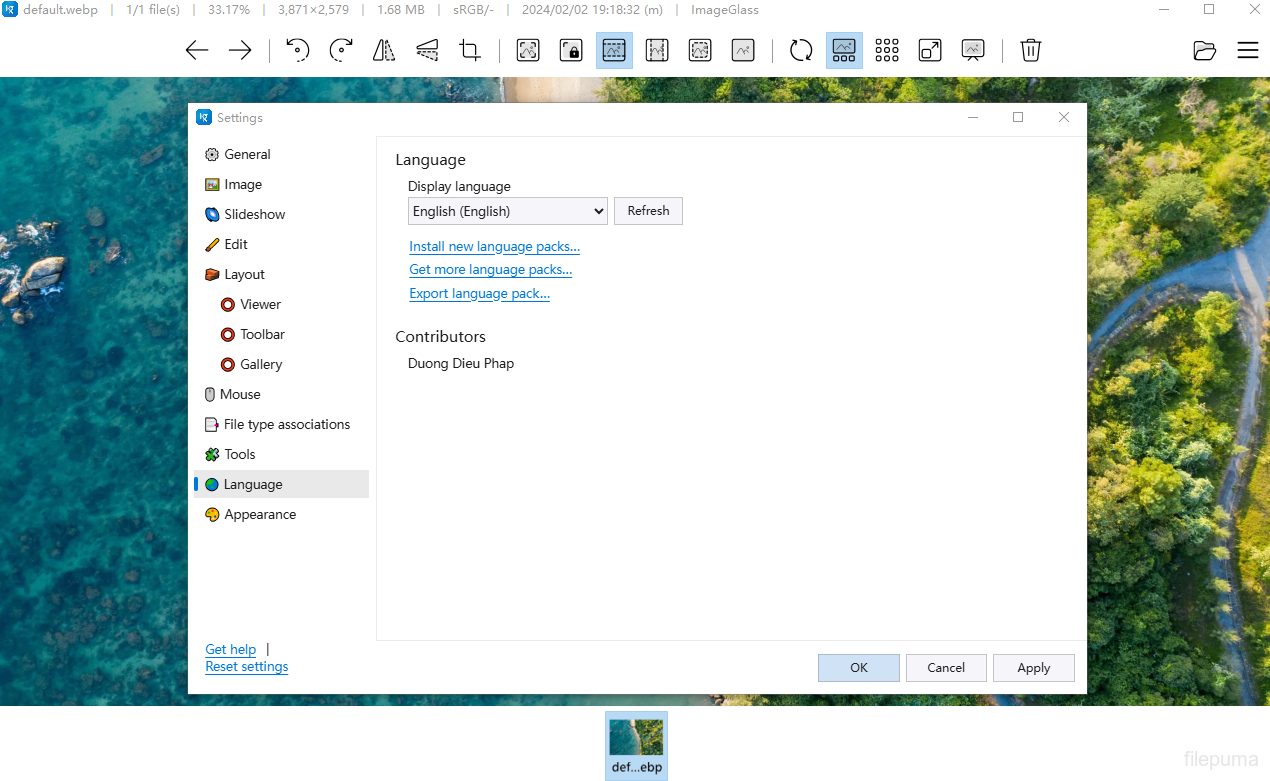This screenshot has width=1270, height=781.
Task: Start slideshow with presentation icon
Action: [x=973, y=50]
